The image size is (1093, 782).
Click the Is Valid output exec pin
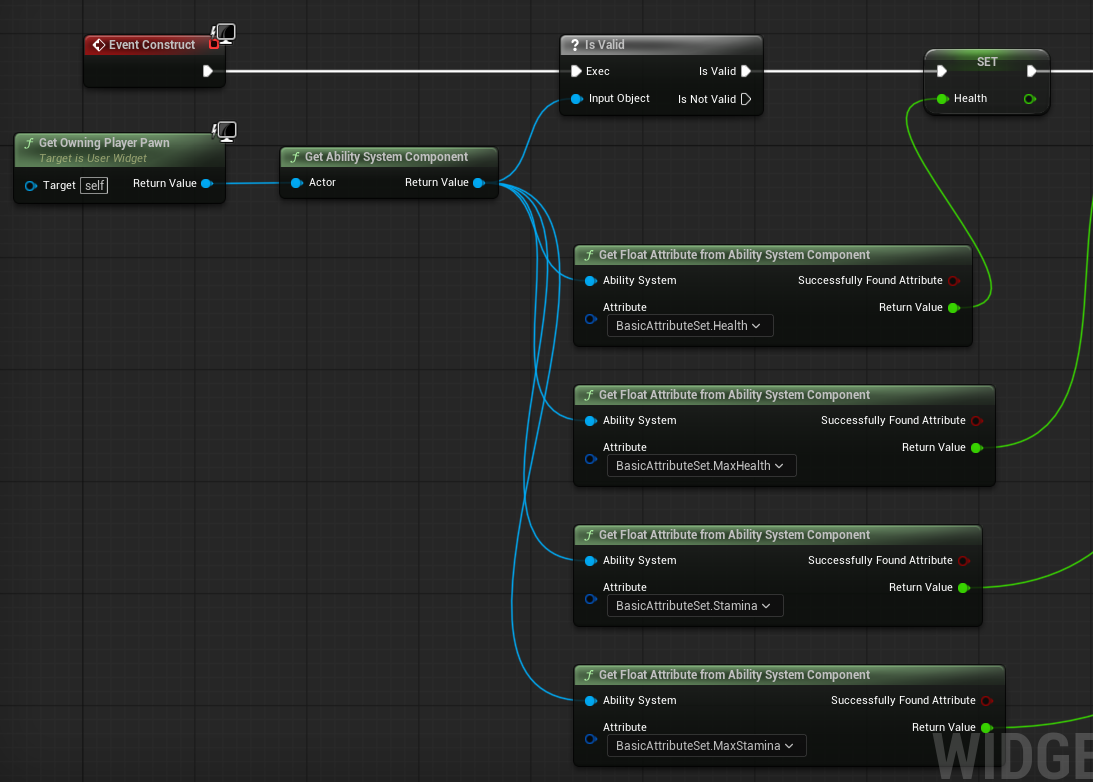click(746, 71)
